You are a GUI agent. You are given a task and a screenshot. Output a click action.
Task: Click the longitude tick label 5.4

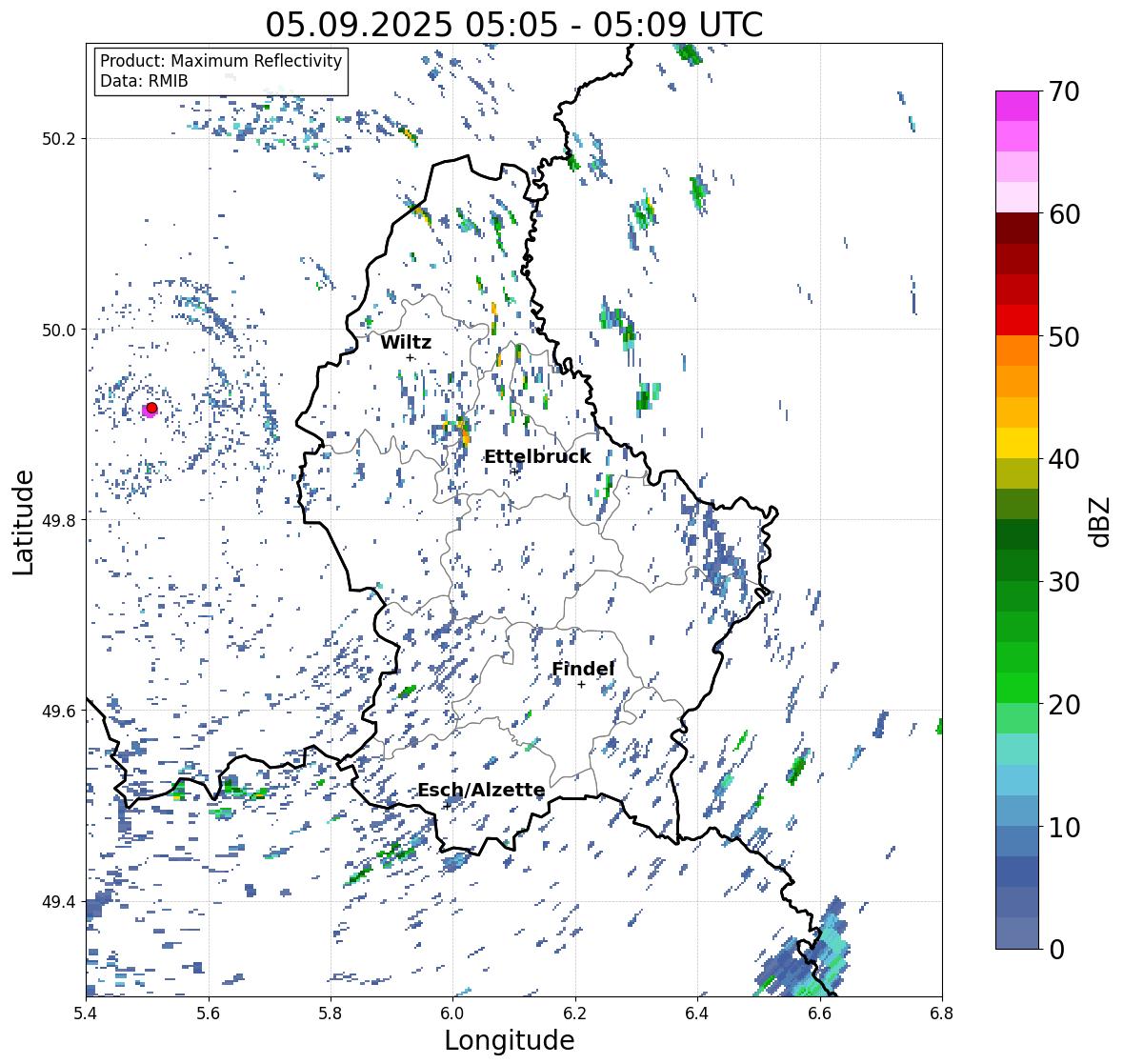tap(86, 1013)
